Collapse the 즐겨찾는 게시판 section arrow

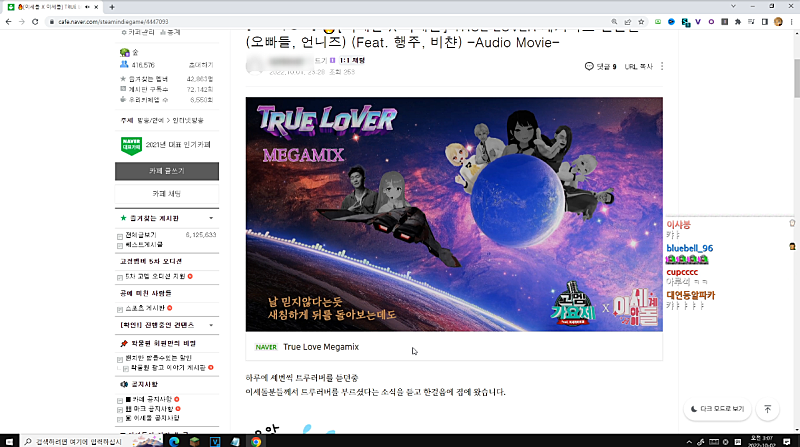coord(211,217)
